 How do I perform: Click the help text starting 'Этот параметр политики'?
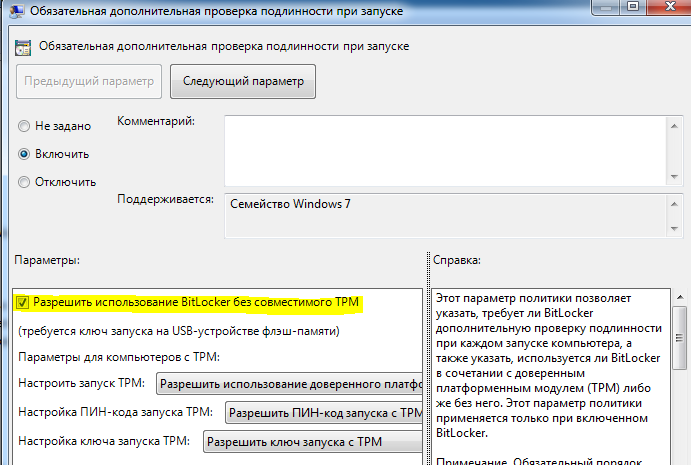[x=549, y=365]
